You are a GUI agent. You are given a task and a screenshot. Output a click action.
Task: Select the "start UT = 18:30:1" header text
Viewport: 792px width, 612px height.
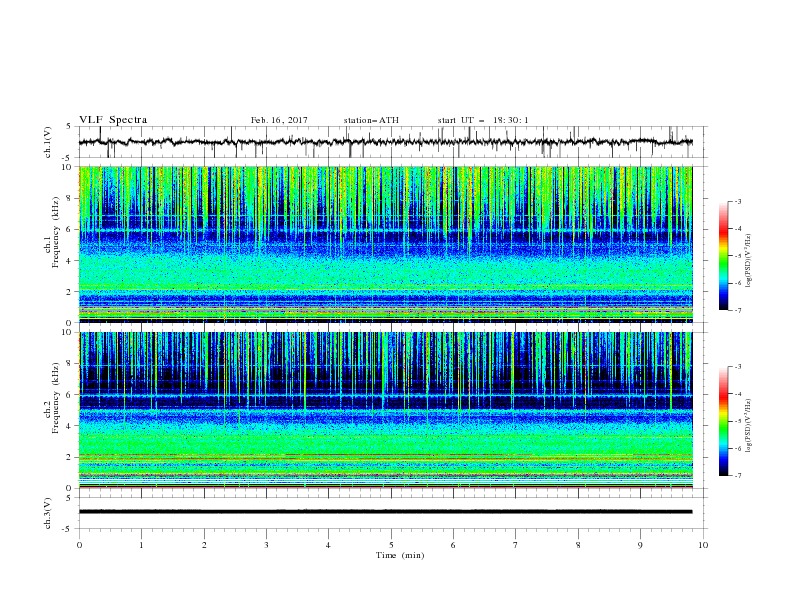(483, 120)
